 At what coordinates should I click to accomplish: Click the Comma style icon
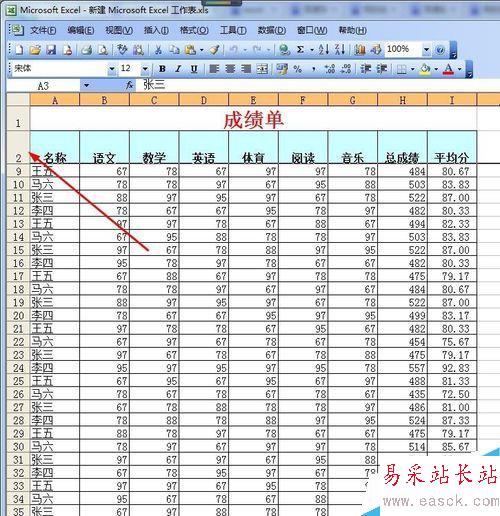pos(314,69)
